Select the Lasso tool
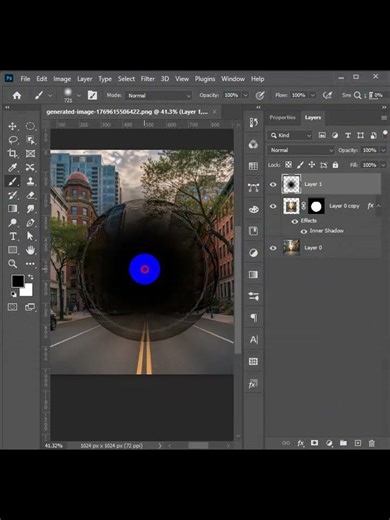Image resolution: width=390 pixels, height=520 pixels. coord(13,140)
